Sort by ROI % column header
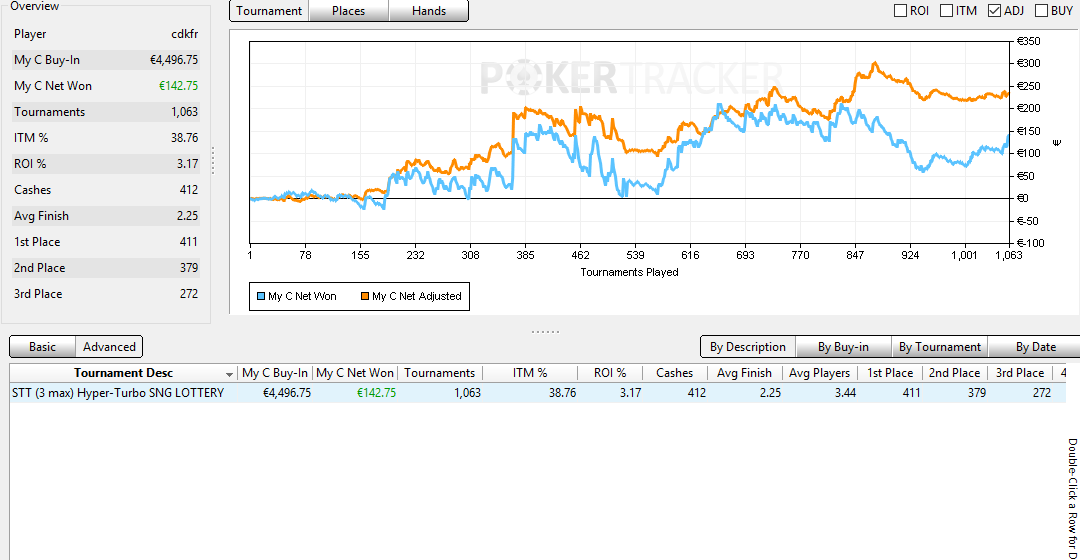1080x560 pixels. coord(610,373)
